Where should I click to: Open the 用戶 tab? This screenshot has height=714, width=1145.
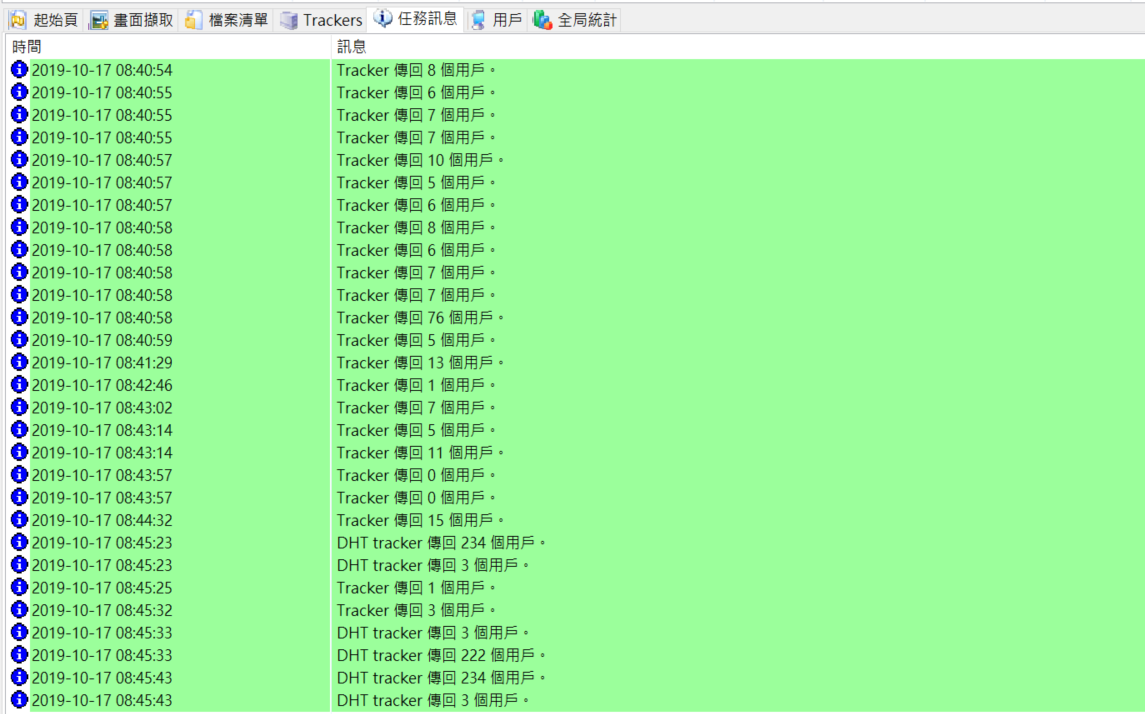point(497,20)
